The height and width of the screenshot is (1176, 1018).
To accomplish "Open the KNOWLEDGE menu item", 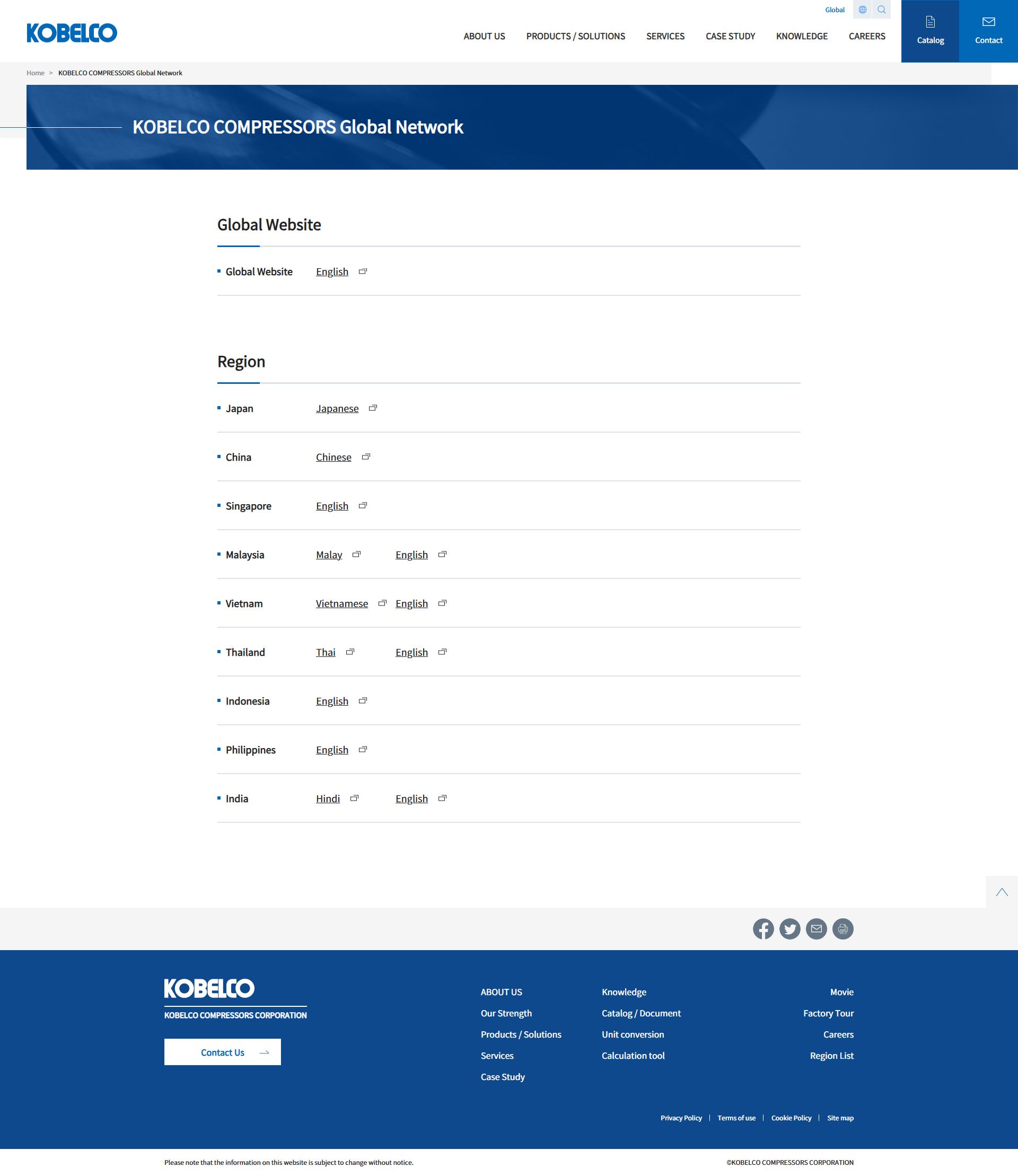I will [801, 37].
